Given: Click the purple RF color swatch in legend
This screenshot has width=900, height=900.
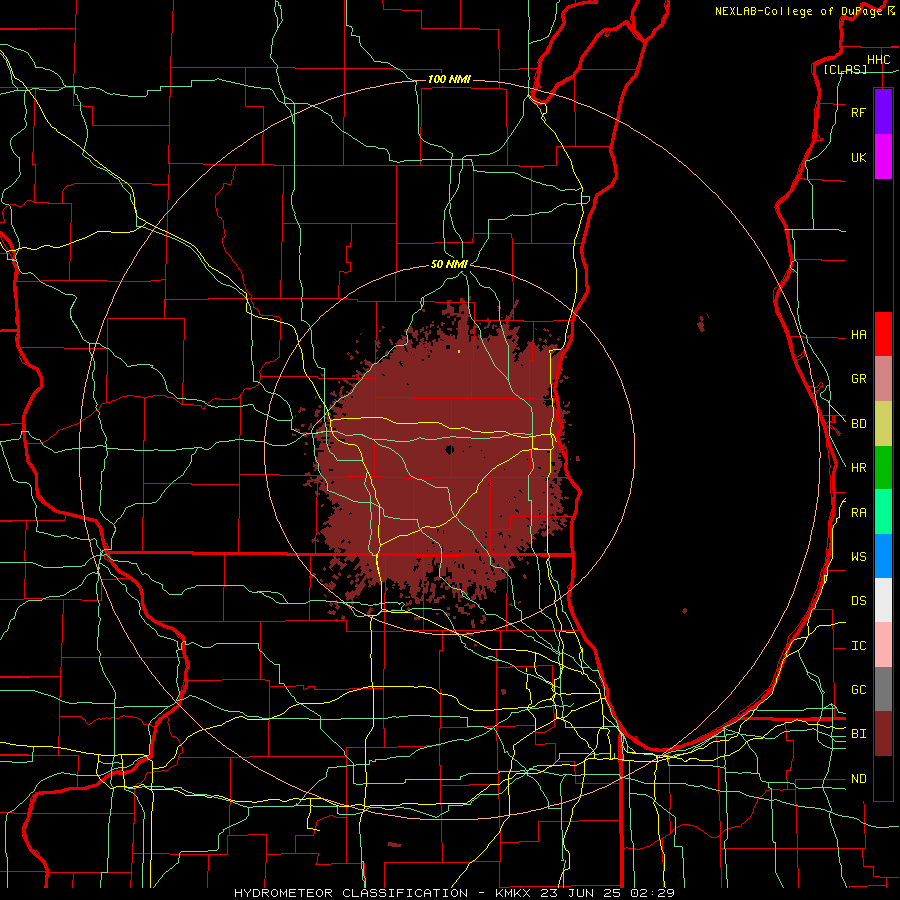Looking at the screenshot, I should tap(883, 112).
